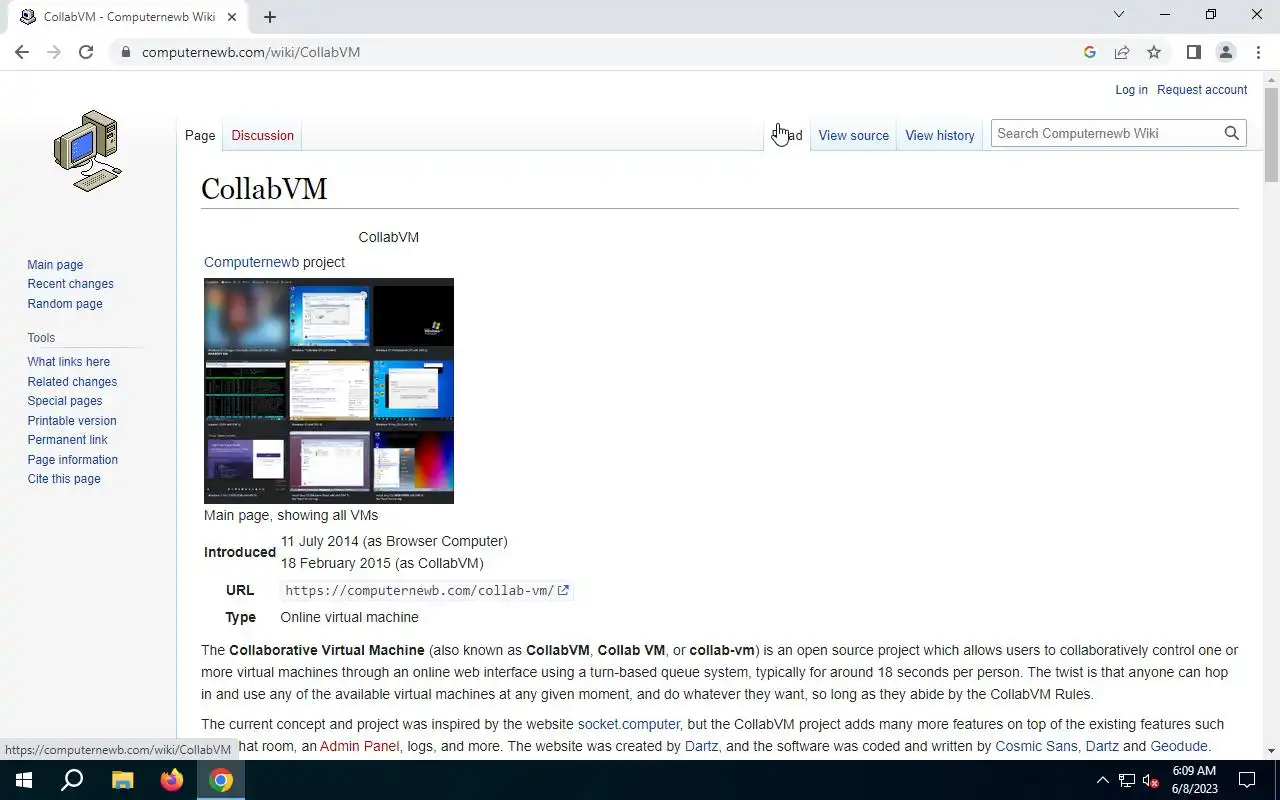
Task: Go to Main page in sidebar
Action: click(x=55, y=265)
